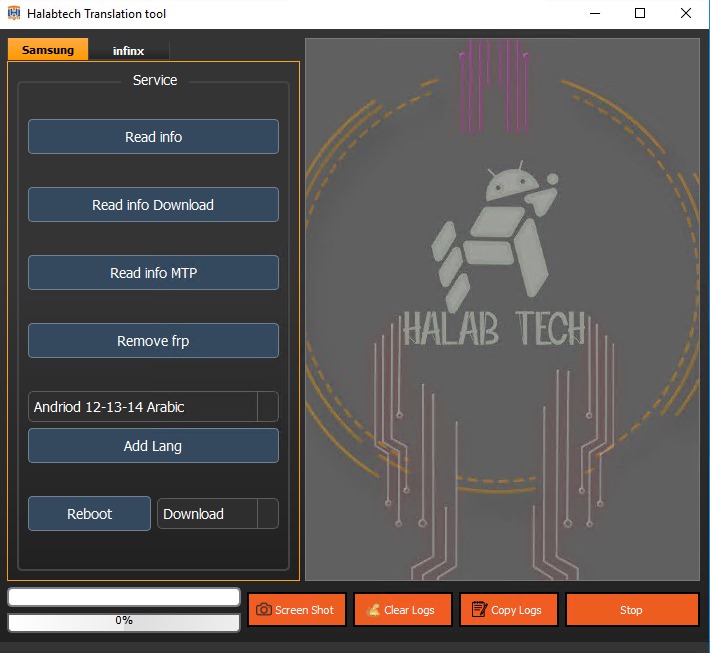The width and height of the screenshot is (711, 653).
Task: Click the Read info button
Action: pos(153,136)
